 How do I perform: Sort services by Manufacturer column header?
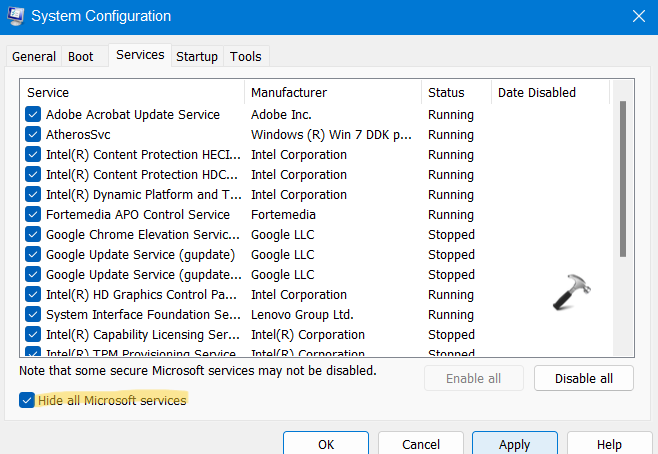[x=332, y=93]
